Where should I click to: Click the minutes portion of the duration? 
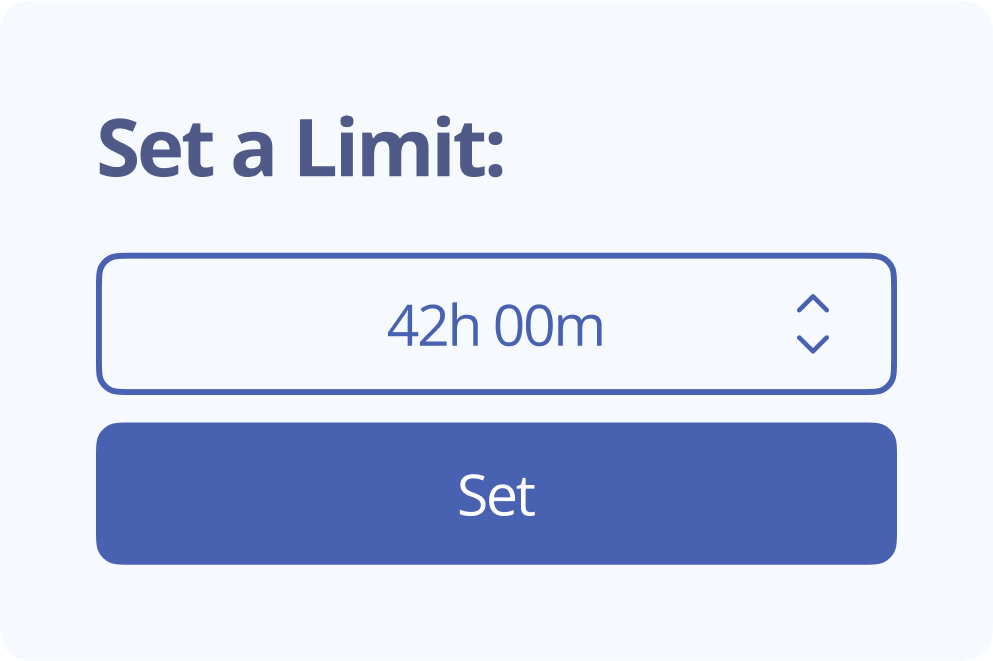coord(549,326)
